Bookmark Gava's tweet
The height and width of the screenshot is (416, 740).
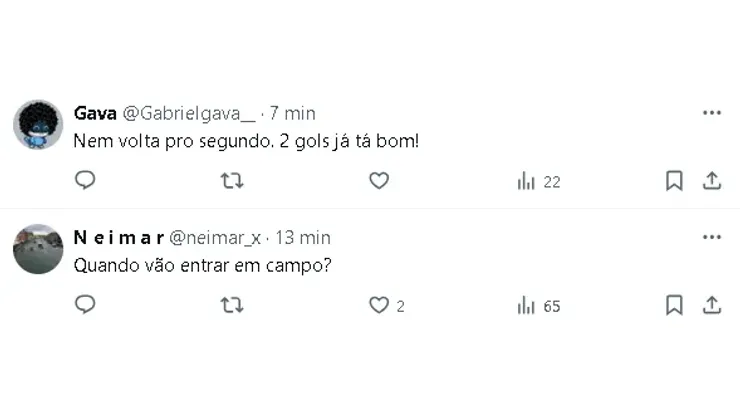point(674,180)
